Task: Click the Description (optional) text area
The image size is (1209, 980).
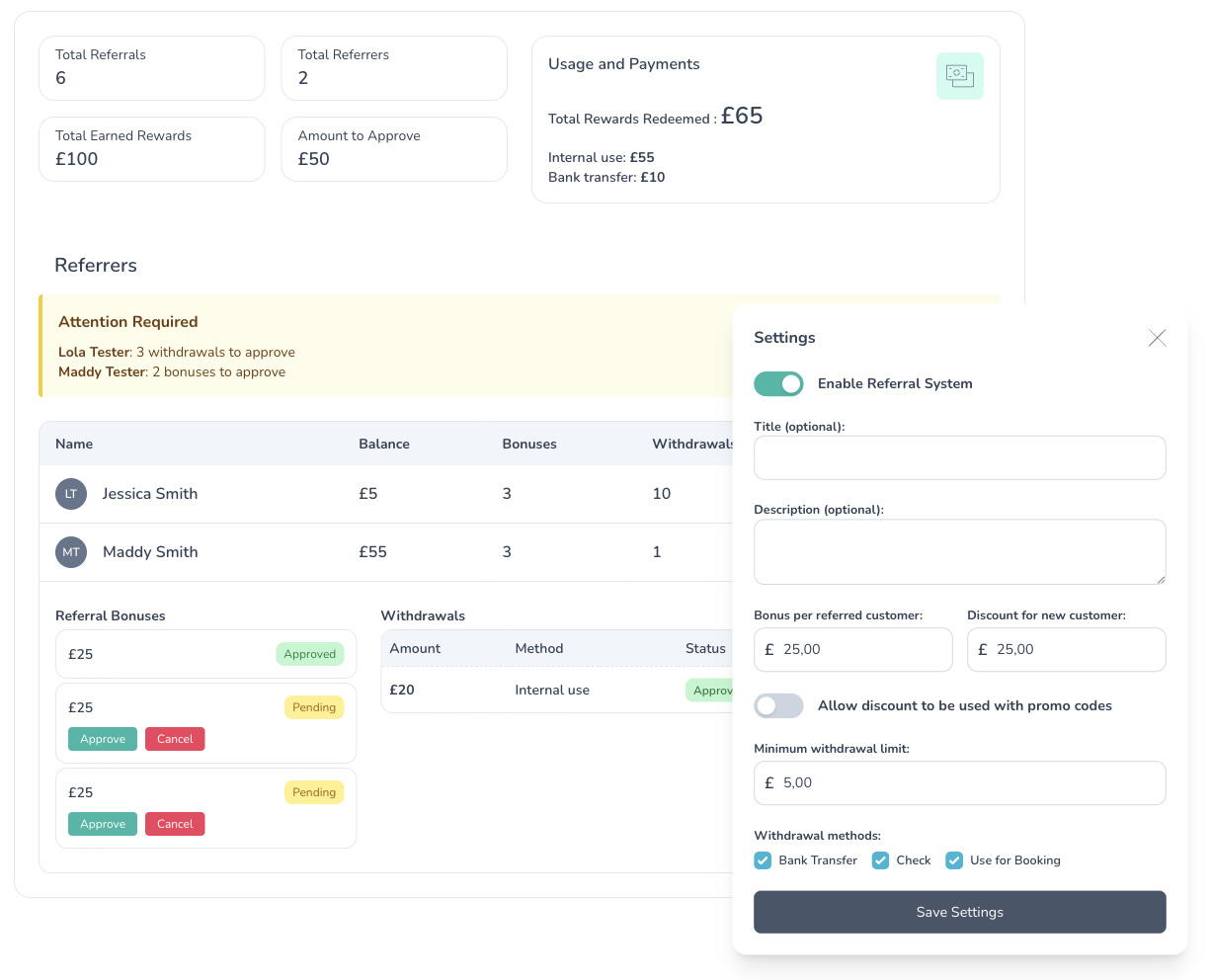Action: click(959, 551)
